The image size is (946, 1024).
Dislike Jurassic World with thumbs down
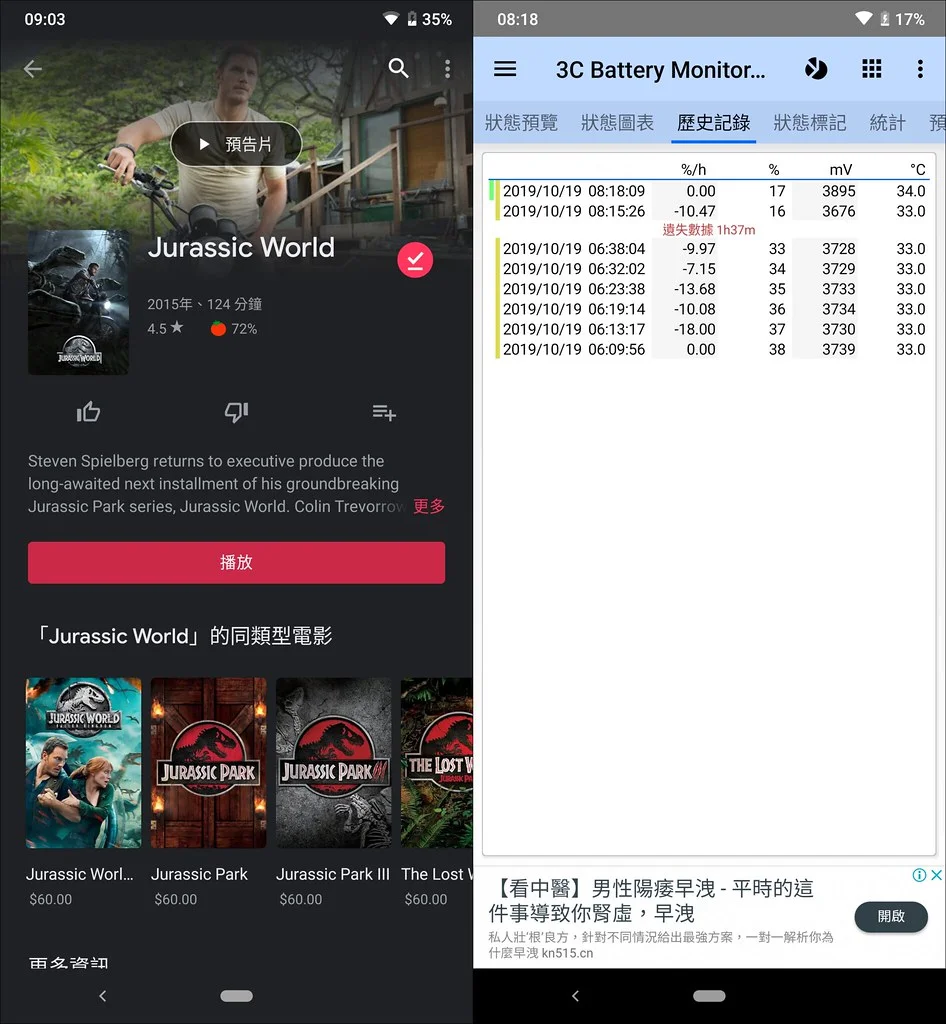[x=236, y=412]
